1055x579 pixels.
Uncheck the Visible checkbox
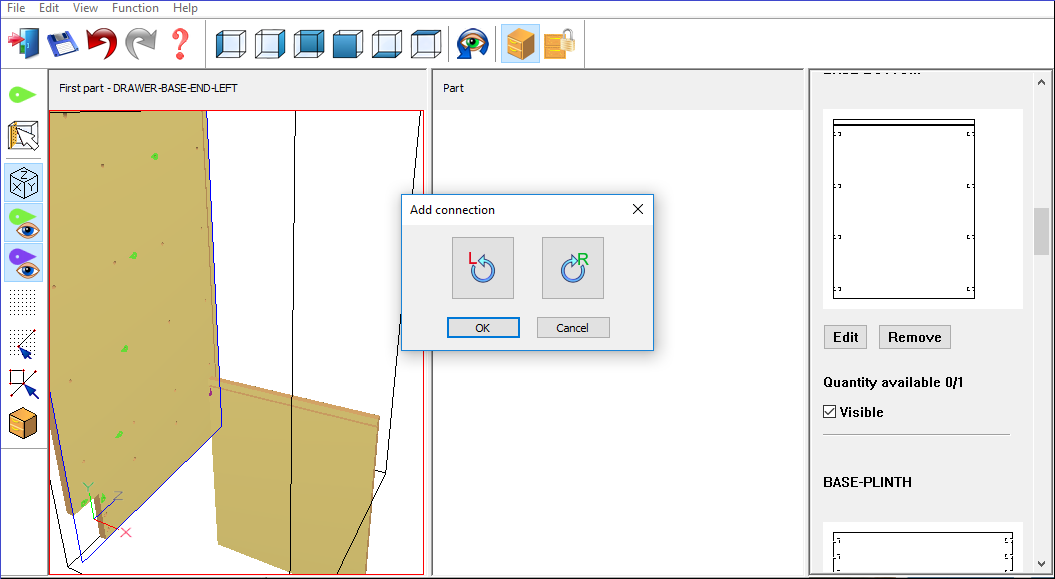pyautogui.click(x=830, y=412)
